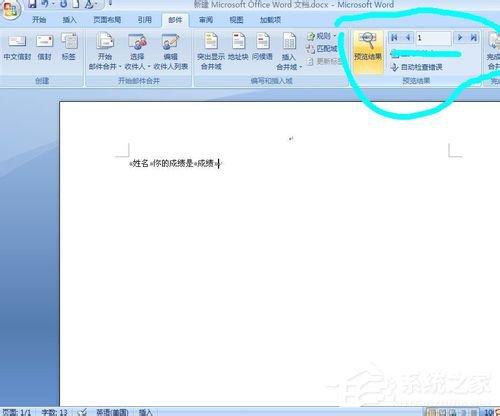
Task: Click the page count 页面: 1/1 in status bar
Action: tap(17, 412)
